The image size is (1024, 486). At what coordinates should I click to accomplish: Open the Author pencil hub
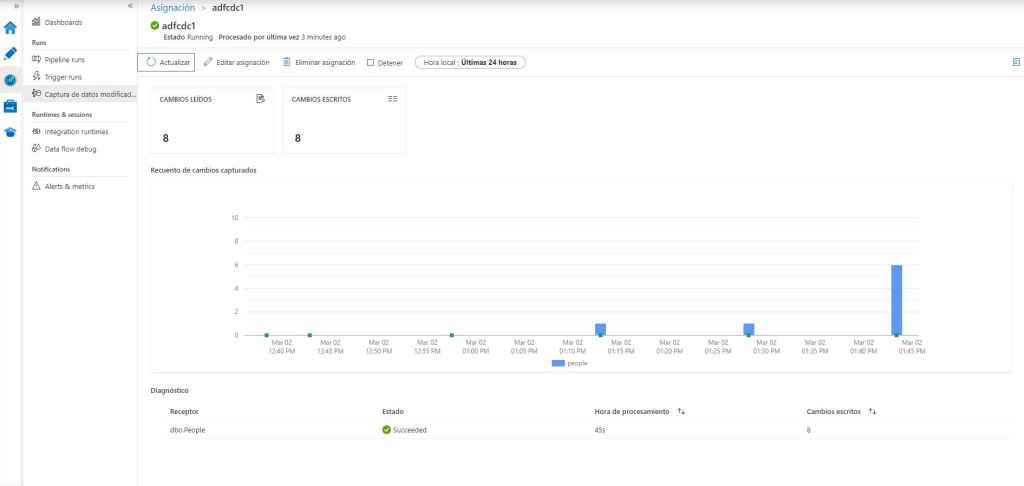click(10, 53)
